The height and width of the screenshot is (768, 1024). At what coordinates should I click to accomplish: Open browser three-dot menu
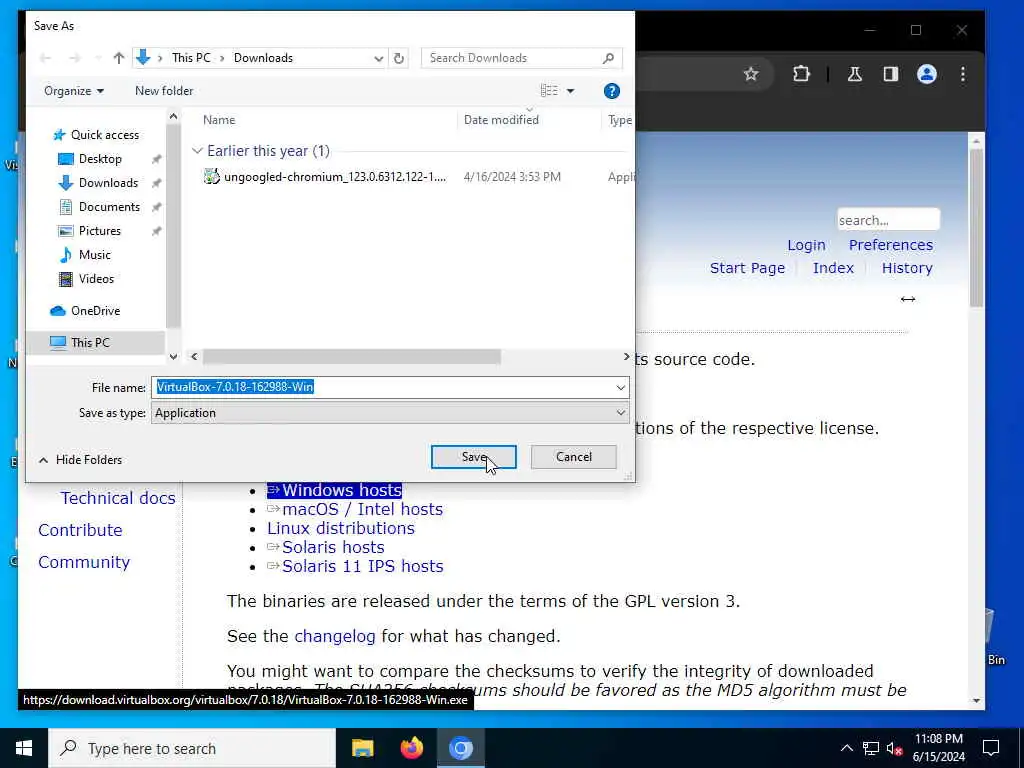pos(963,74)
